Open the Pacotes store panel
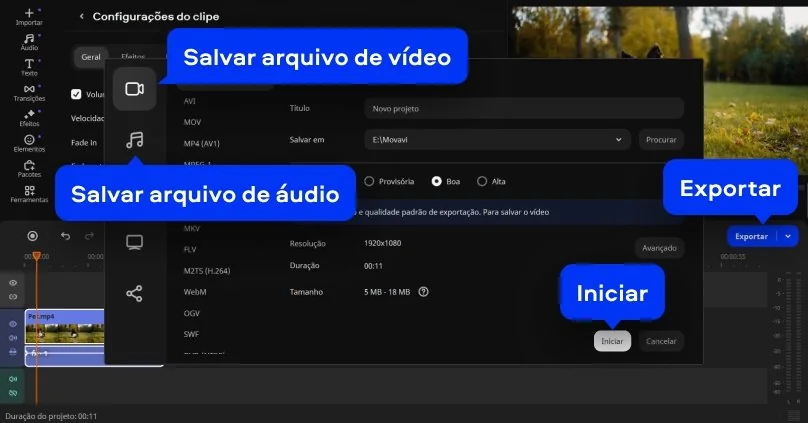This screenshot has height=423, width=808. point(29,168)
